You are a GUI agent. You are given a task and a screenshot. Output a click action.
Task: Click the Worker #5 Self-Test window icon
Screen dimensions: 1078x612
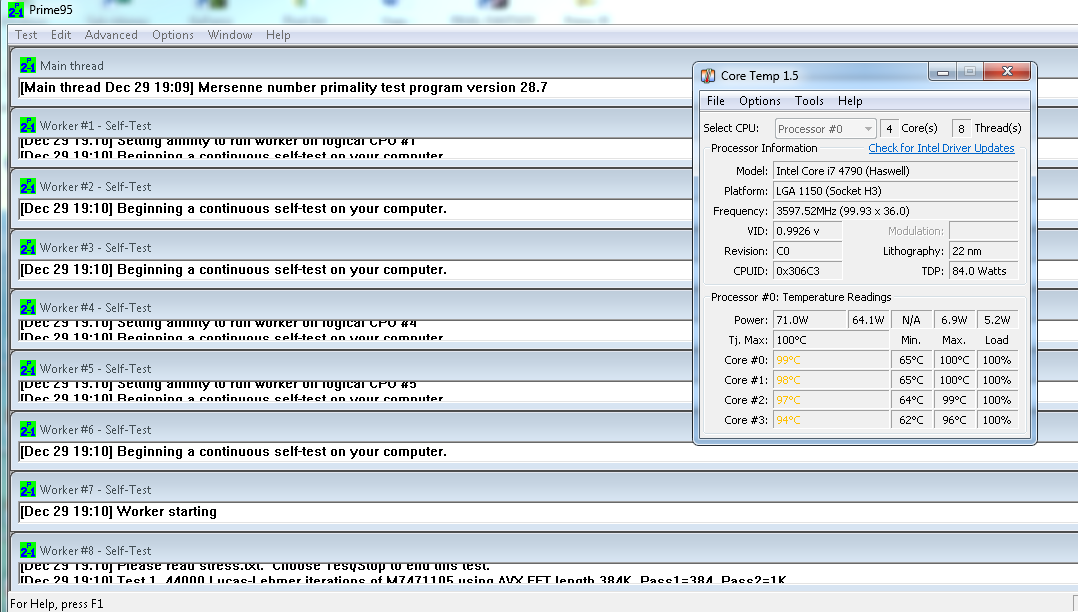[28, 368]
